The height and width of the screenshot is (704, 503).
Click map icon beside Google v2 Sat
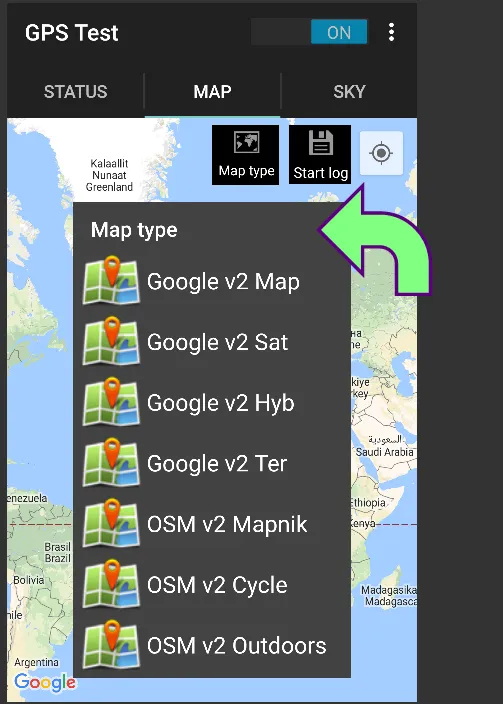coord(111,341)
